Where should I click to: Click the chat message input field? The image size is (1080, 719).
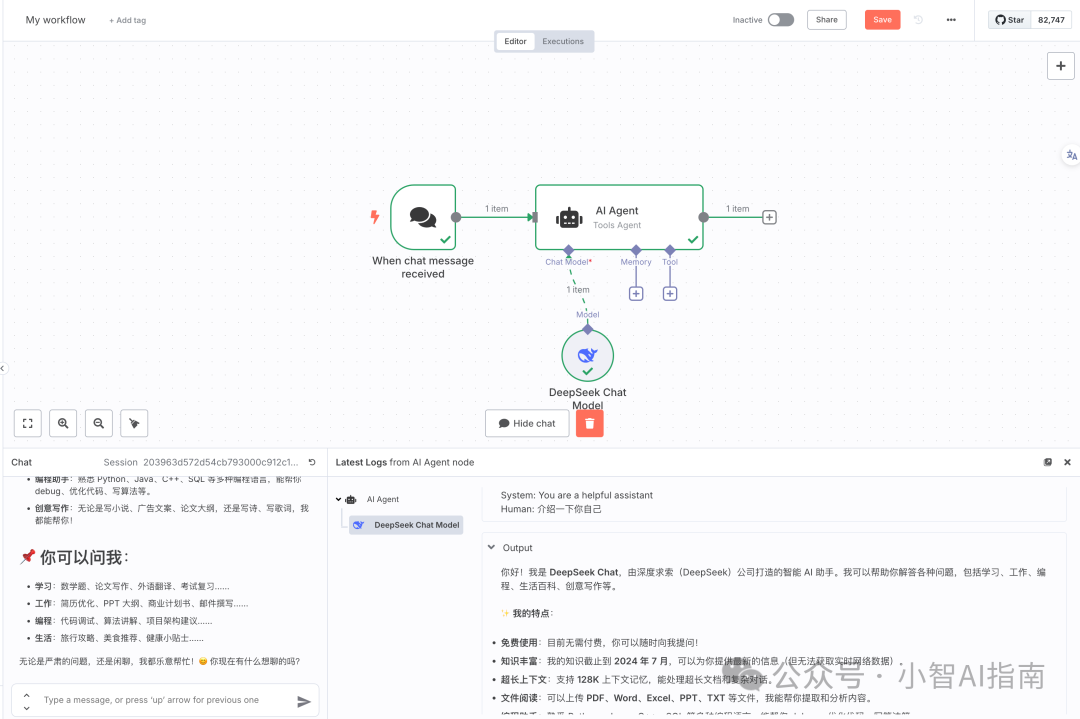(160, 700)
